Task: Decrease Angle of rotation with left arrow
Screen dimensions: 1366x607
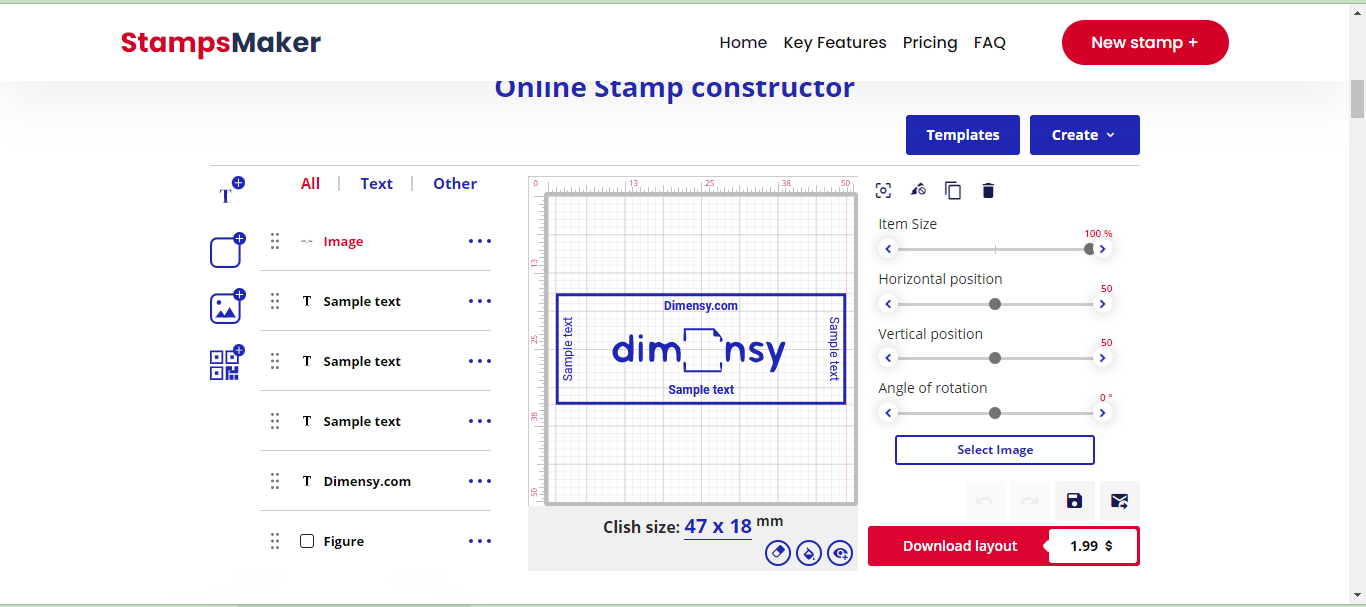Action: click(x=887, y=413)
